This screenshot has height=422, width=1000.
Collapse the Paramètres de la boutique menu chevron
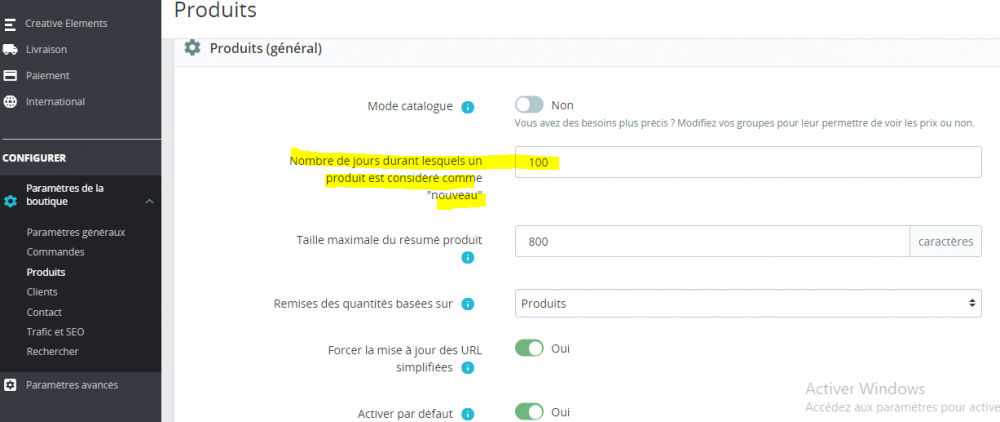(149, 202)
